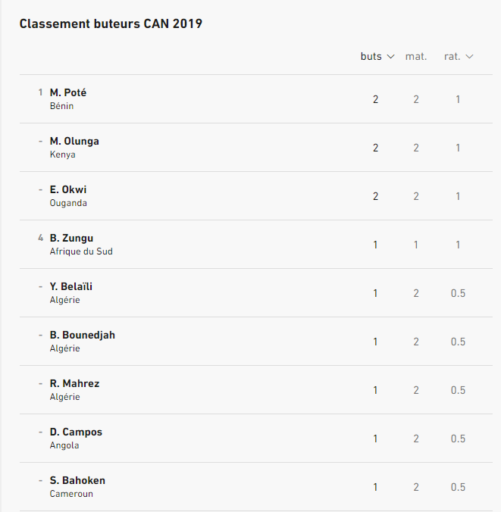Select the mat. column header
501x512 pixels.
pos(416,57)
